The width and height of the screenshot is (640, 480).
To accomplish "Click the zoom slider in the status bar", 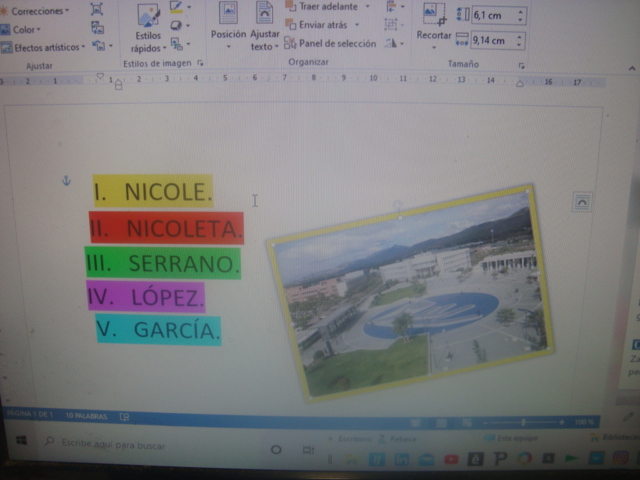I will (523, 422).
